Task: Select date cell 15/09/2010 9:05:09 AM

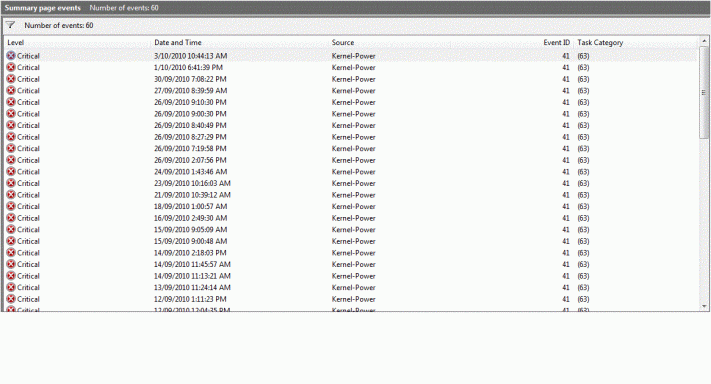Action: click(x=190, y=229)
